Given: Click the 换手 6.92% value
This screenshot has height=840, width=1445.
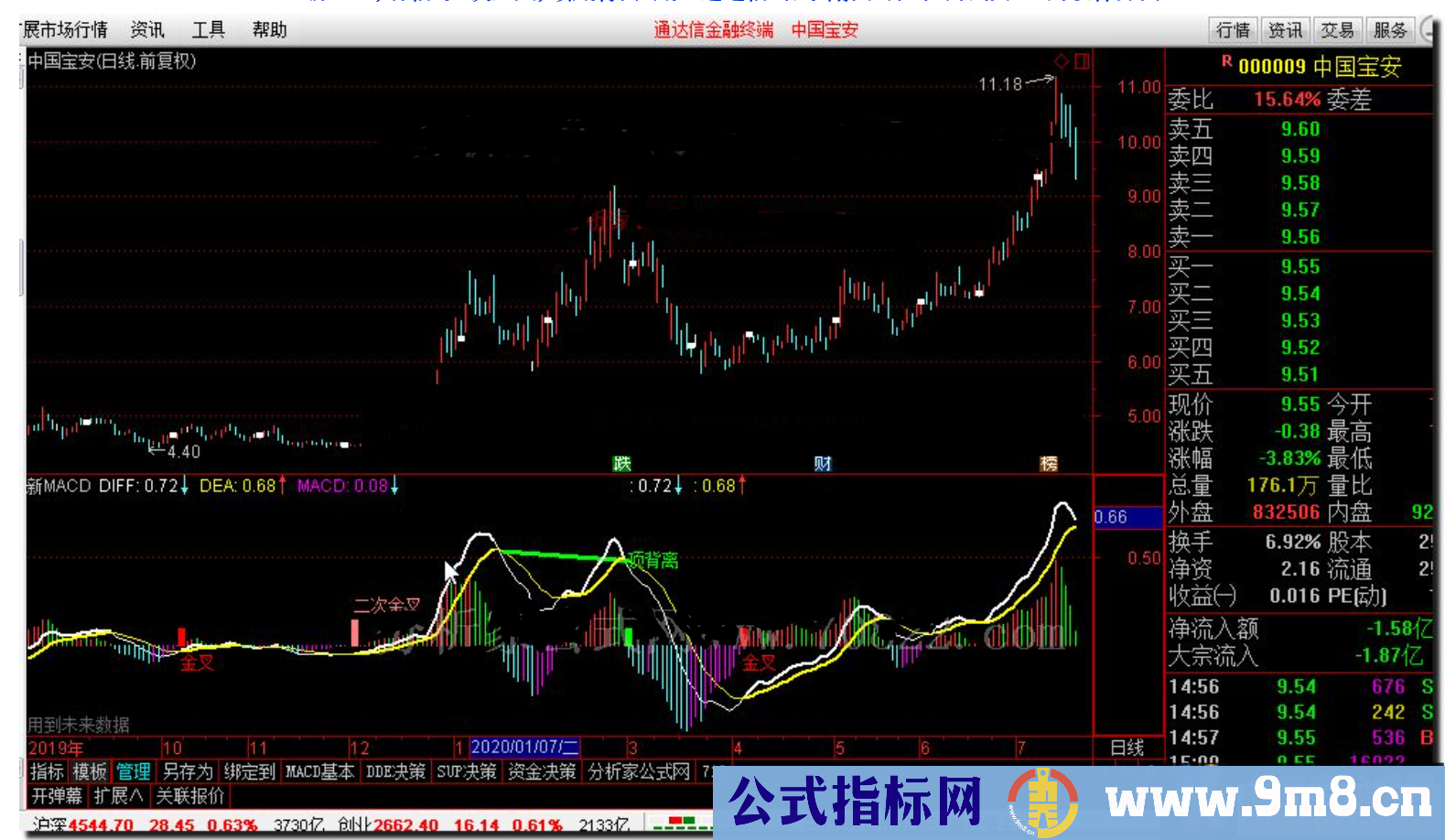Looking at the screenshot, I should click(x=1293, y=542).
